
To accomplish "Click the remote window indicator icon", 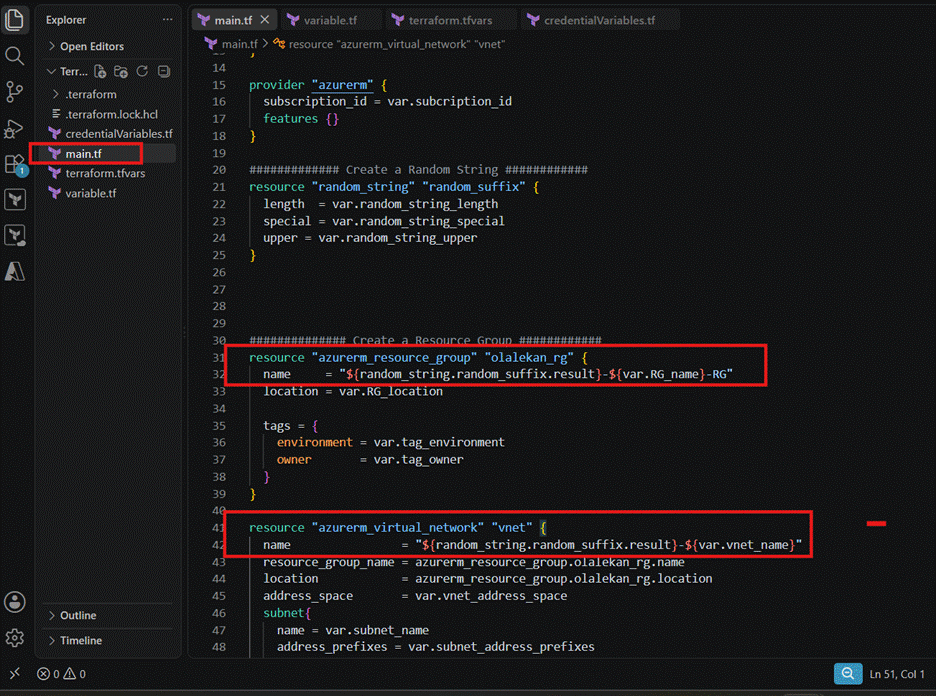I will (x=15, y=673).
